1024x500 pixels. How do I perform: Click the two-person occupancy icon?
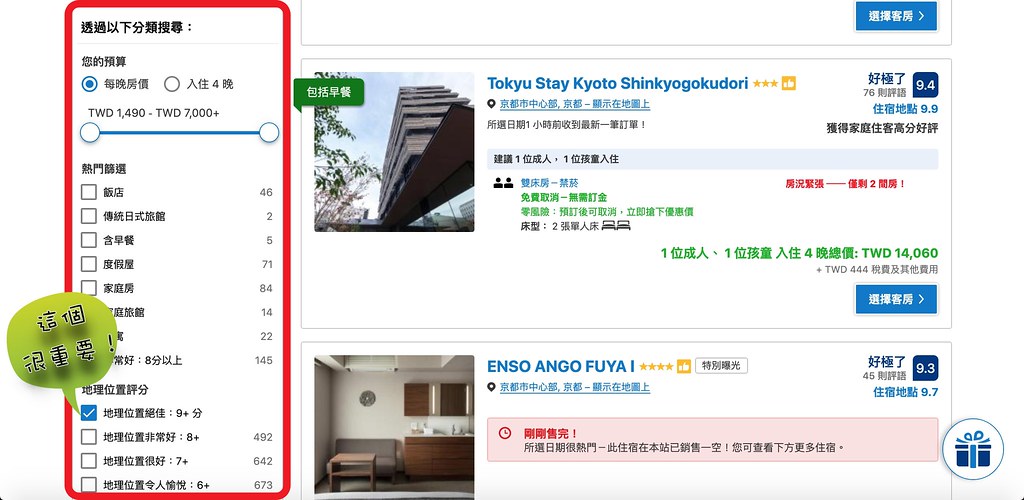click(x=503, y=183)
